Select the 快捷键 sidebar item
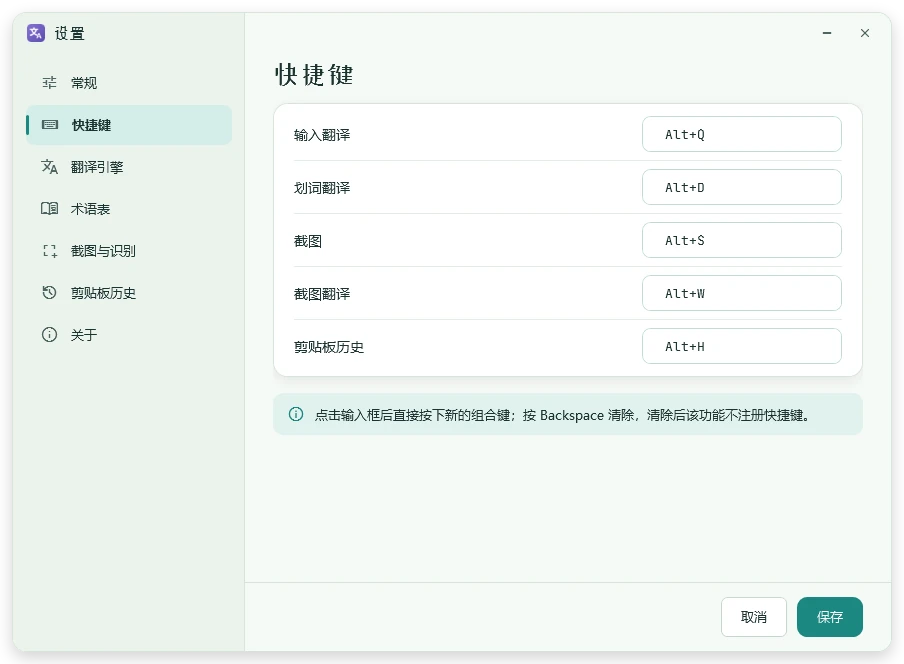 coord(129,125)
